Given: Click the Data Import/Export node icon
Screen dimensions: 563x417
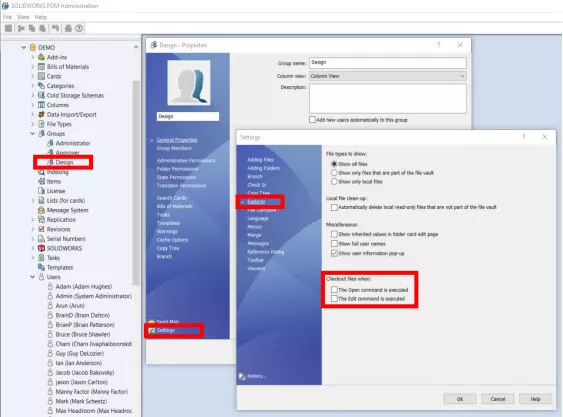Looking at the screenshot, I should (x=41, y=114).
